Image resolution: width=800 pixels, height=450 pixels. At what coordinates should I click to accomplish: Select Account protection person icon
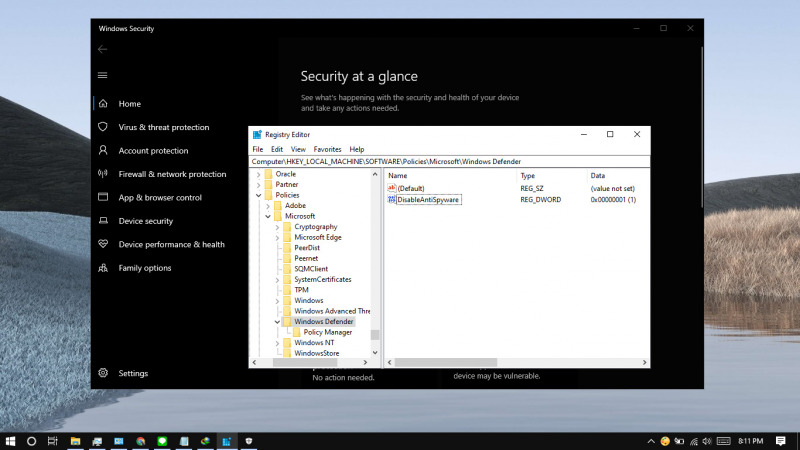pyautogui.click(x=103, y=150)
